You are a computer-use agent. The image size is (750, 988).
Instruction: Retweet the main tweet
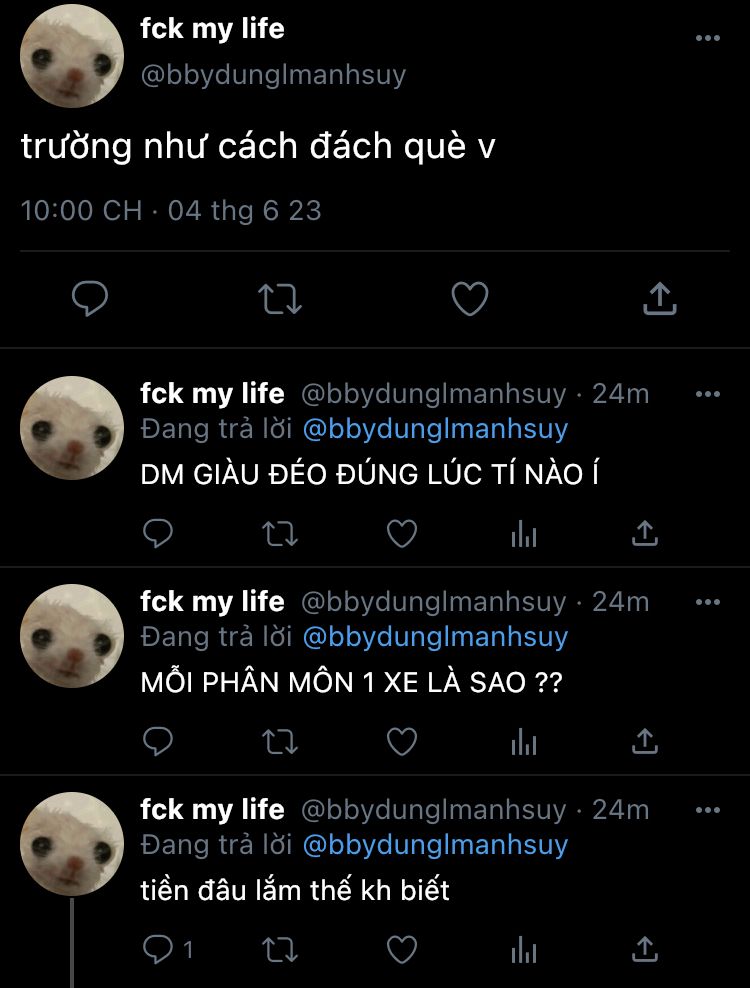click(280, 299)
